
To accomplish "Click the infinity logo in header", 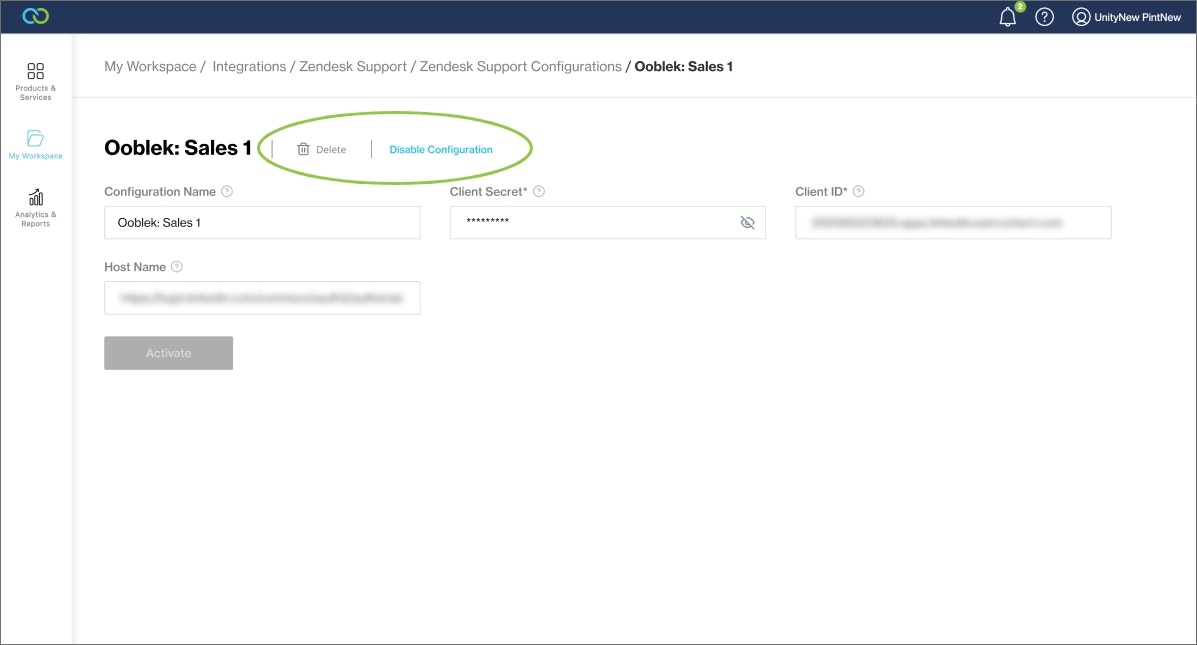I will click(x=35, y=16).
